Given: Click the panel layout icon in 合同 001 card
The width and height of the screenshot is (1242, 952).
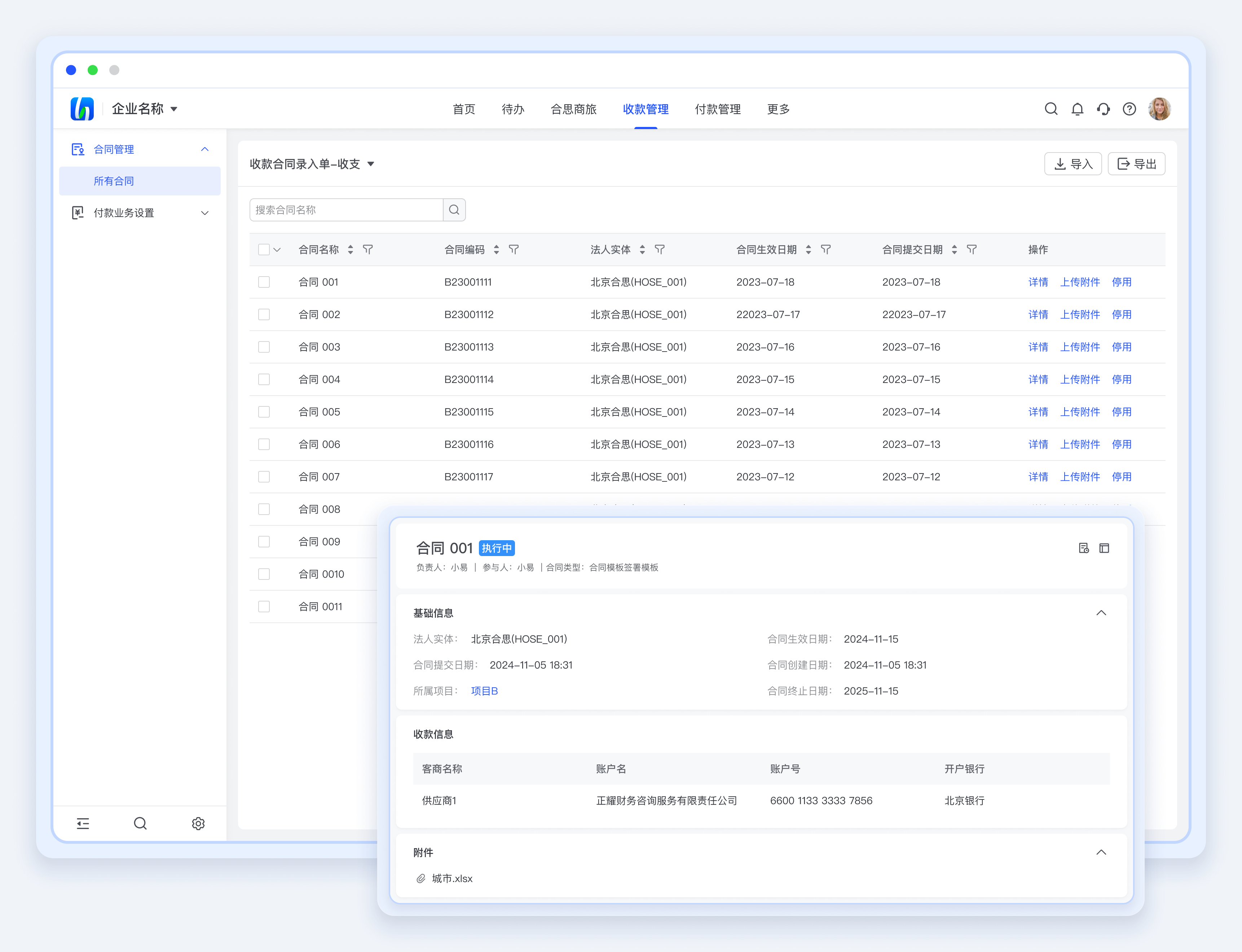Looking at the screenshot, I should [1104, 548].
